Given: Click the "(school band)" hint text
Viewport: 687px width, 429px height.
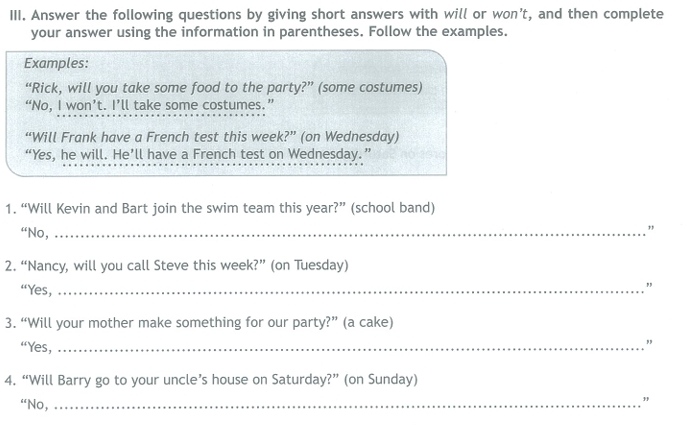Looking at the screenshot, I should pos(393,208).
